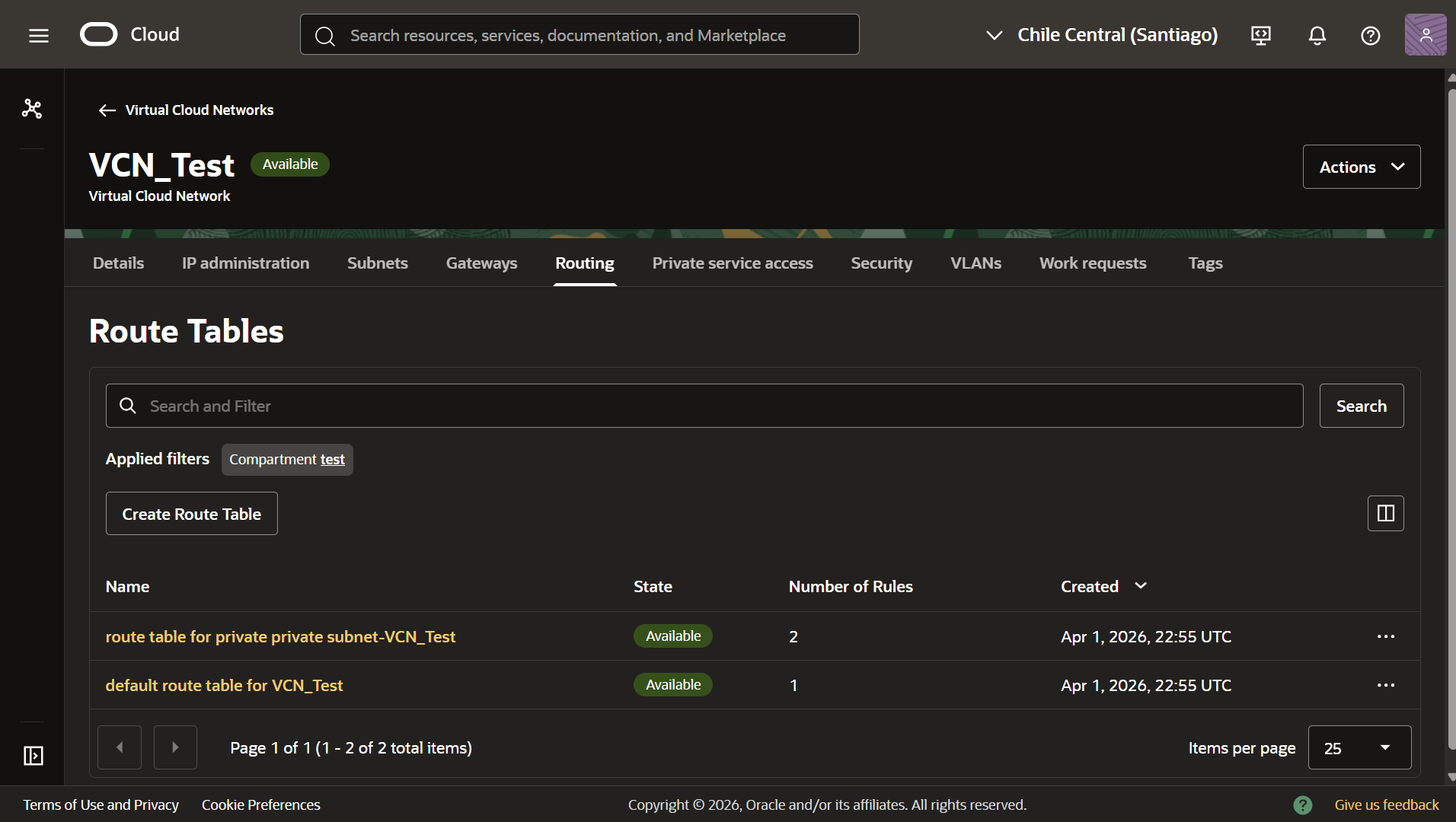
Task: Open the Cloud Shell developer tools icon
Action: 1261,35
